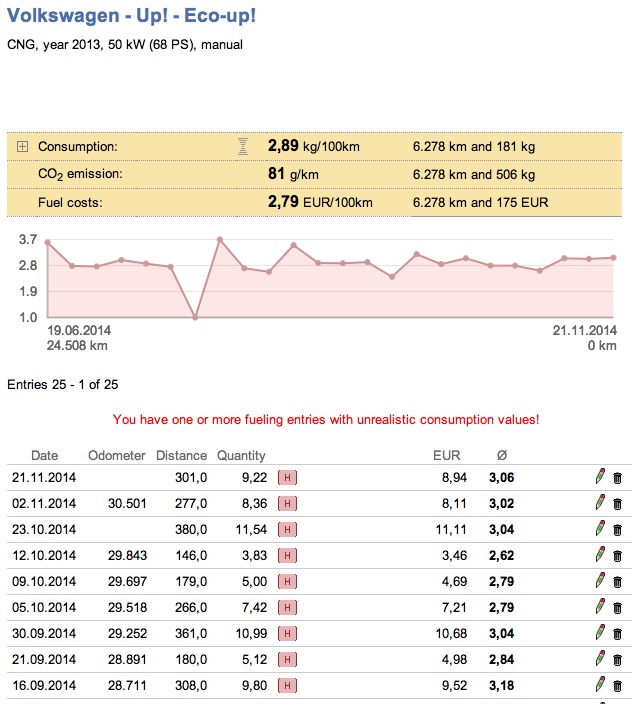Edit the 02.11.2014 fueling entry
This screenshot has width=639, height=704.
pos(600,502)
